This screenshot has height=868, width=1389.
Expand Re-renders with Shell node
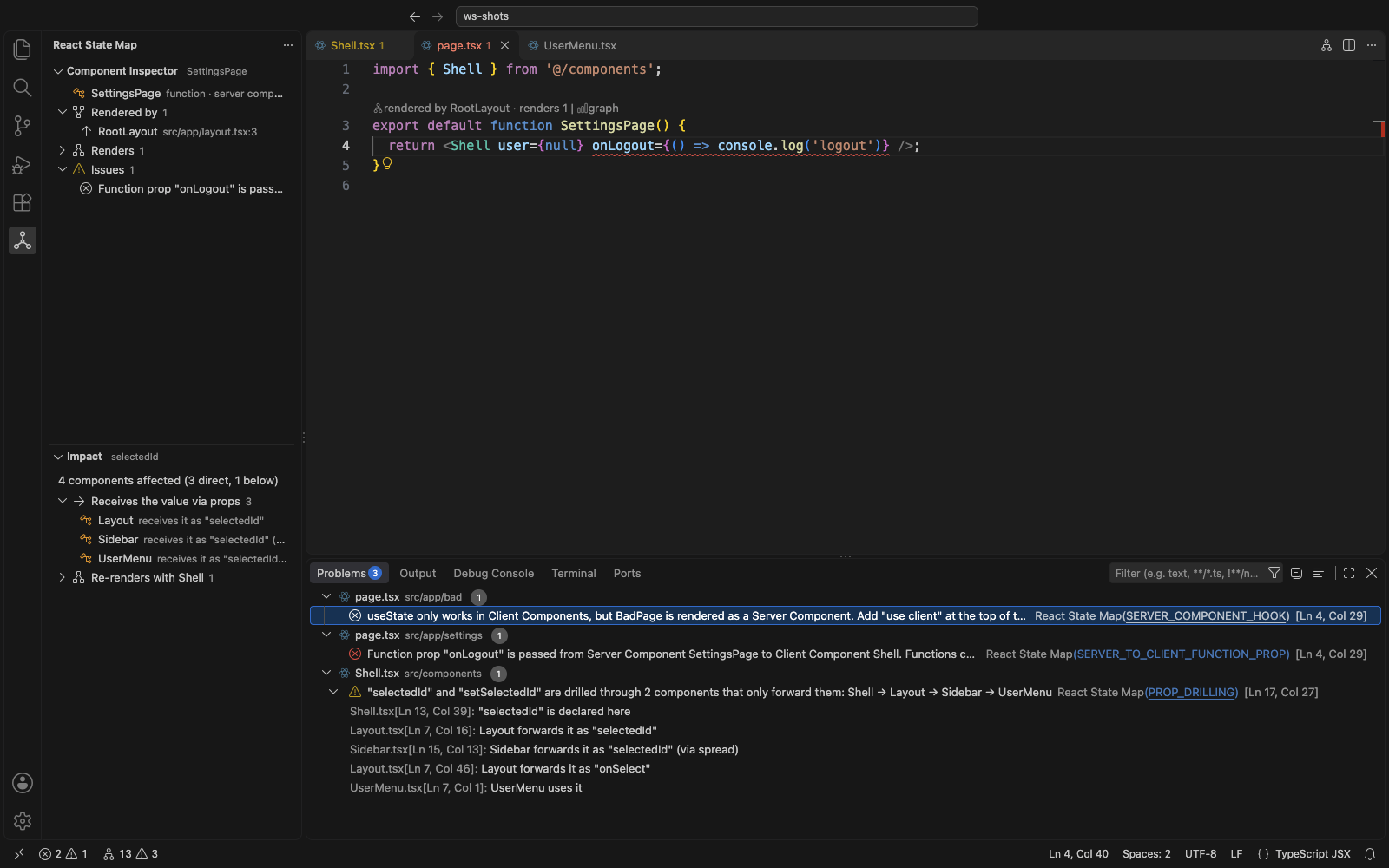tap(63, 577)
